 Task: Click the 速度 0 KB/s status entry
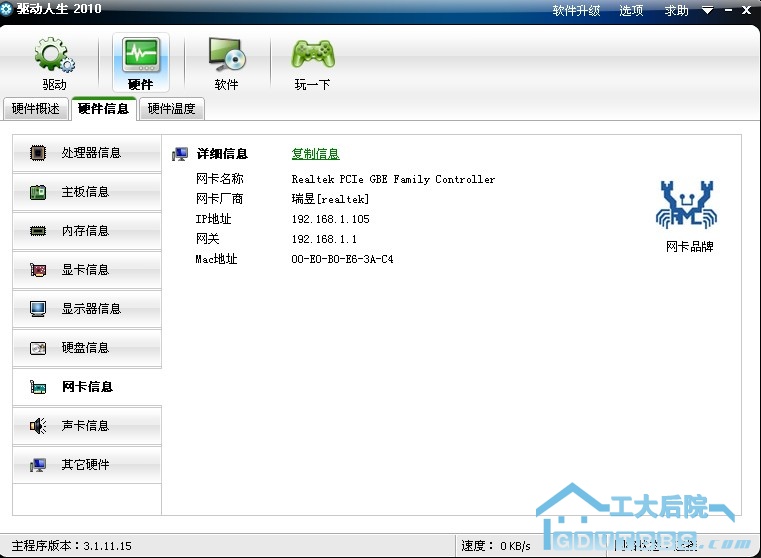coord(496,546)
